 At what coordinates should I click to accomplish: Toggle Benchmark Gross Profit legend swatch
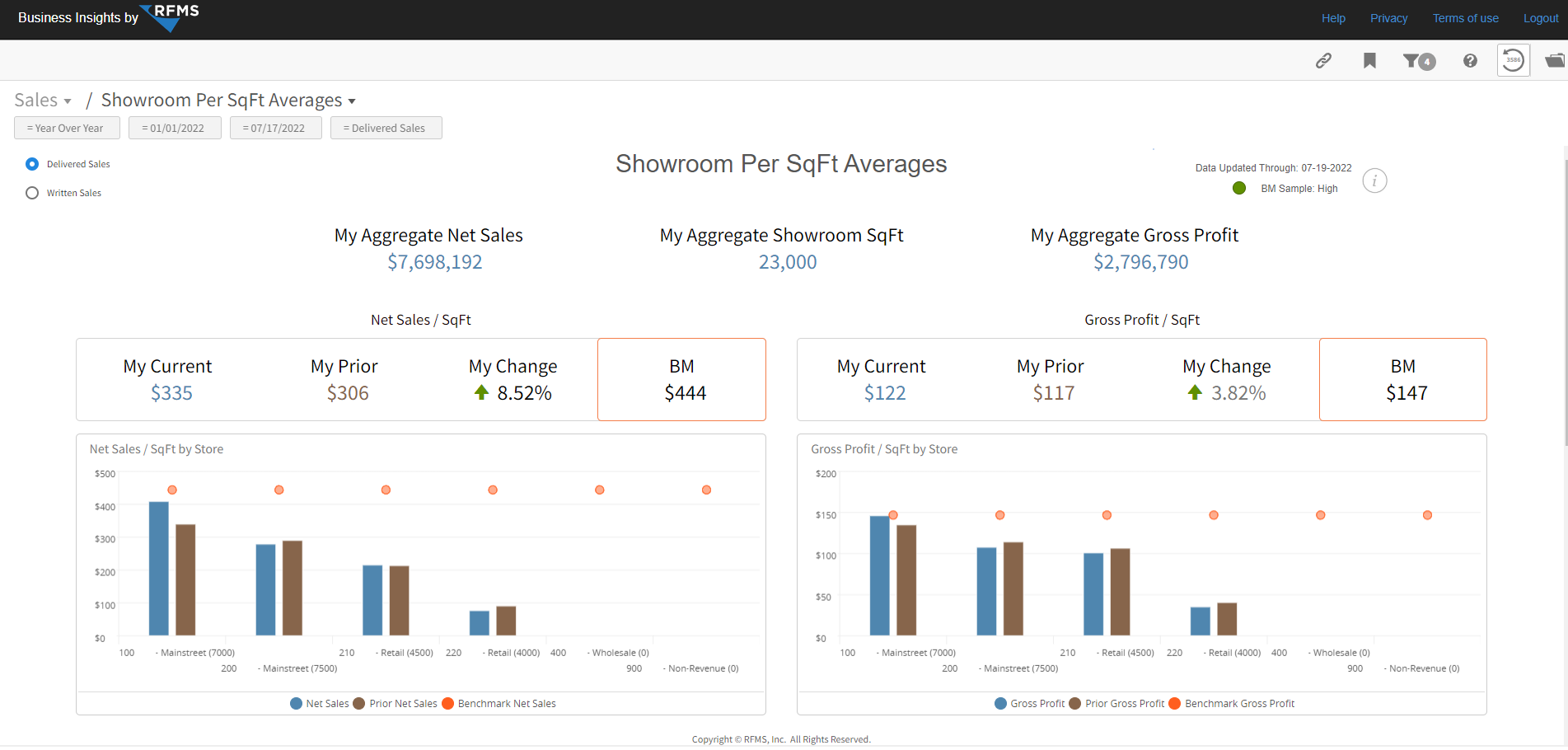(1175, 704)
